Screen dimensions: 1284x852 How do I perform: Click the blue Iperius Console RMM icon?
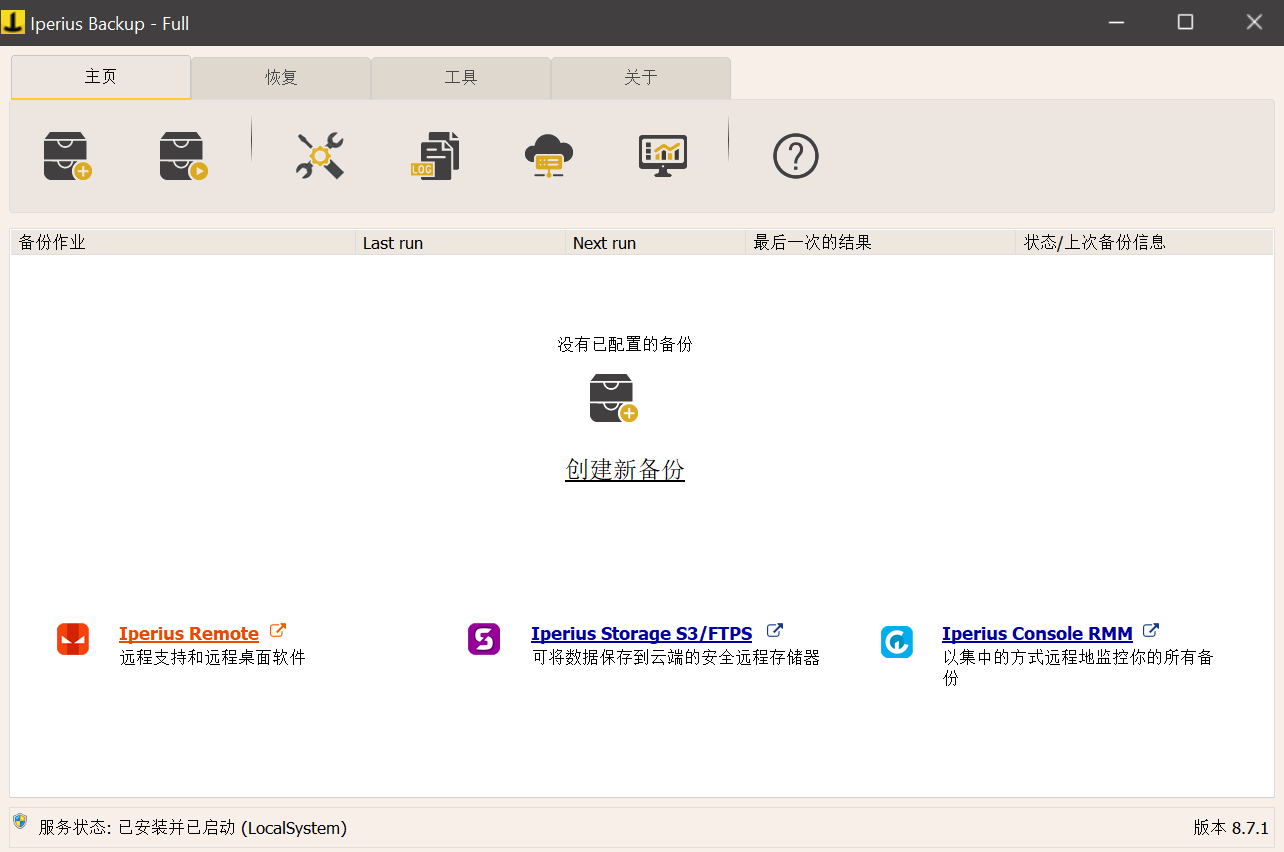(x=896, y=642)
